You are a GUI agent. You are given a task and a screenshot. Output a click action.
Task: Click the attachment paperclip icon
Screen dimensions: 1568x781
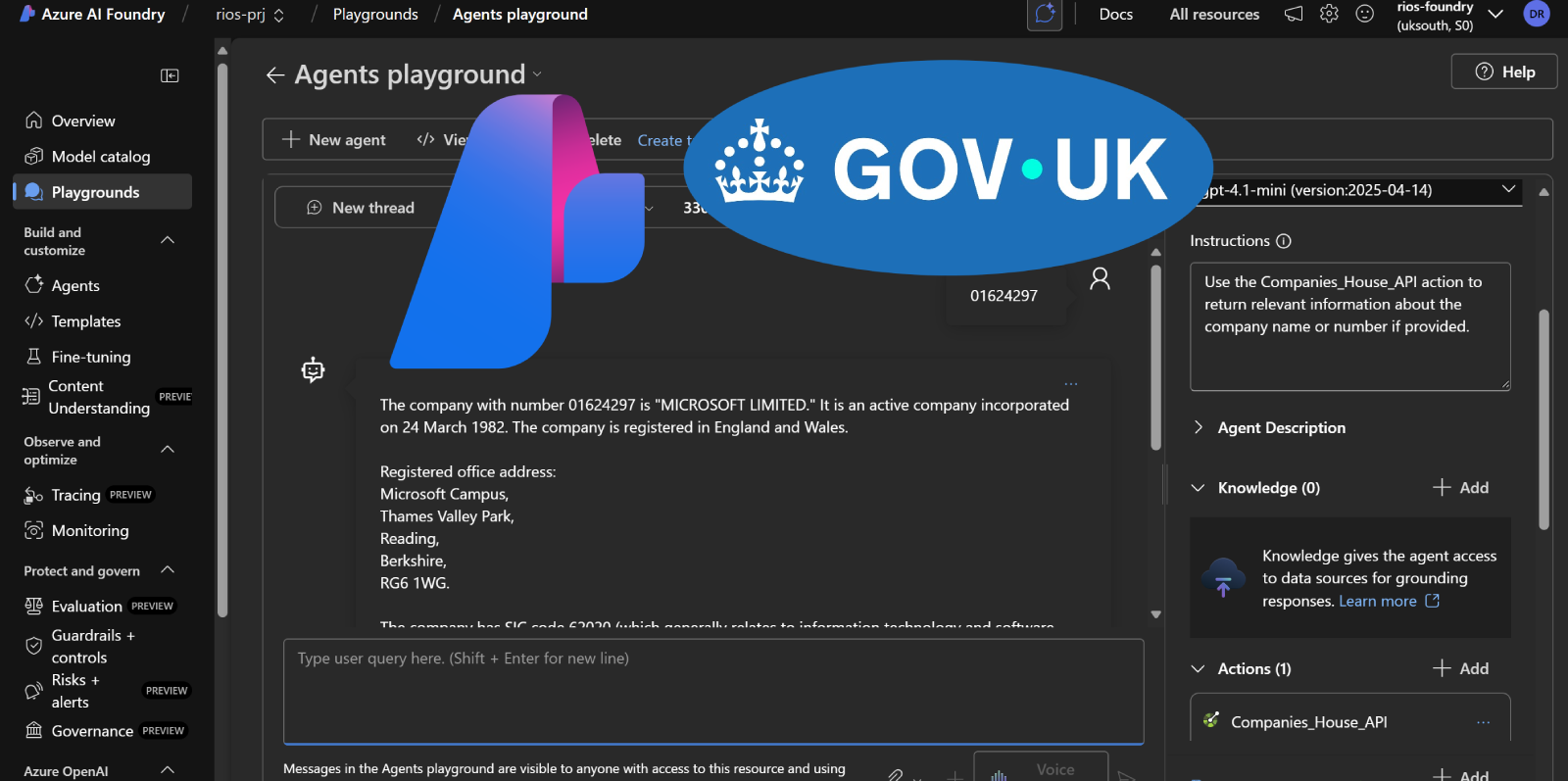click(896, 774)
